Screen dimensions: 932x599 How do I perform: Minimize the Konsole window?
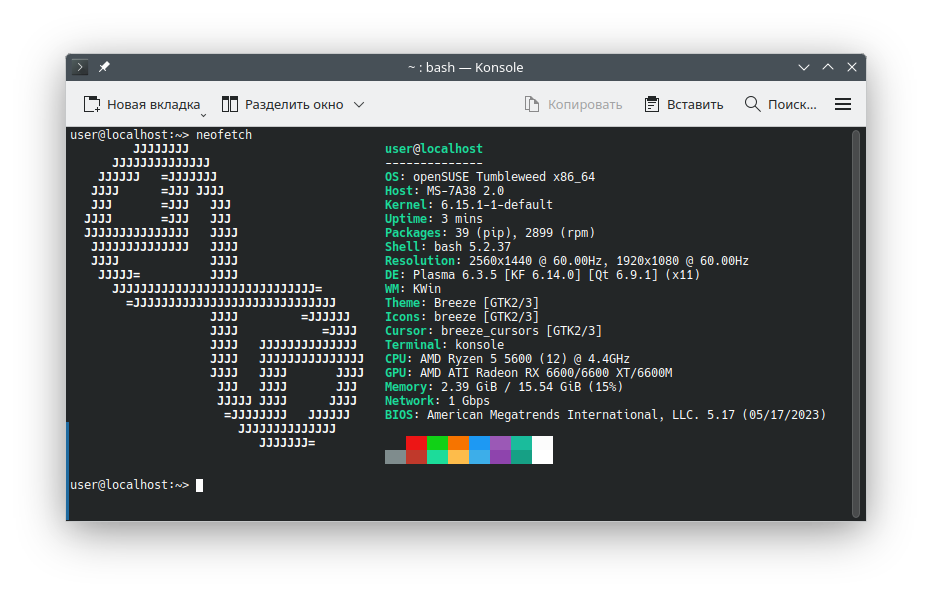804,67
